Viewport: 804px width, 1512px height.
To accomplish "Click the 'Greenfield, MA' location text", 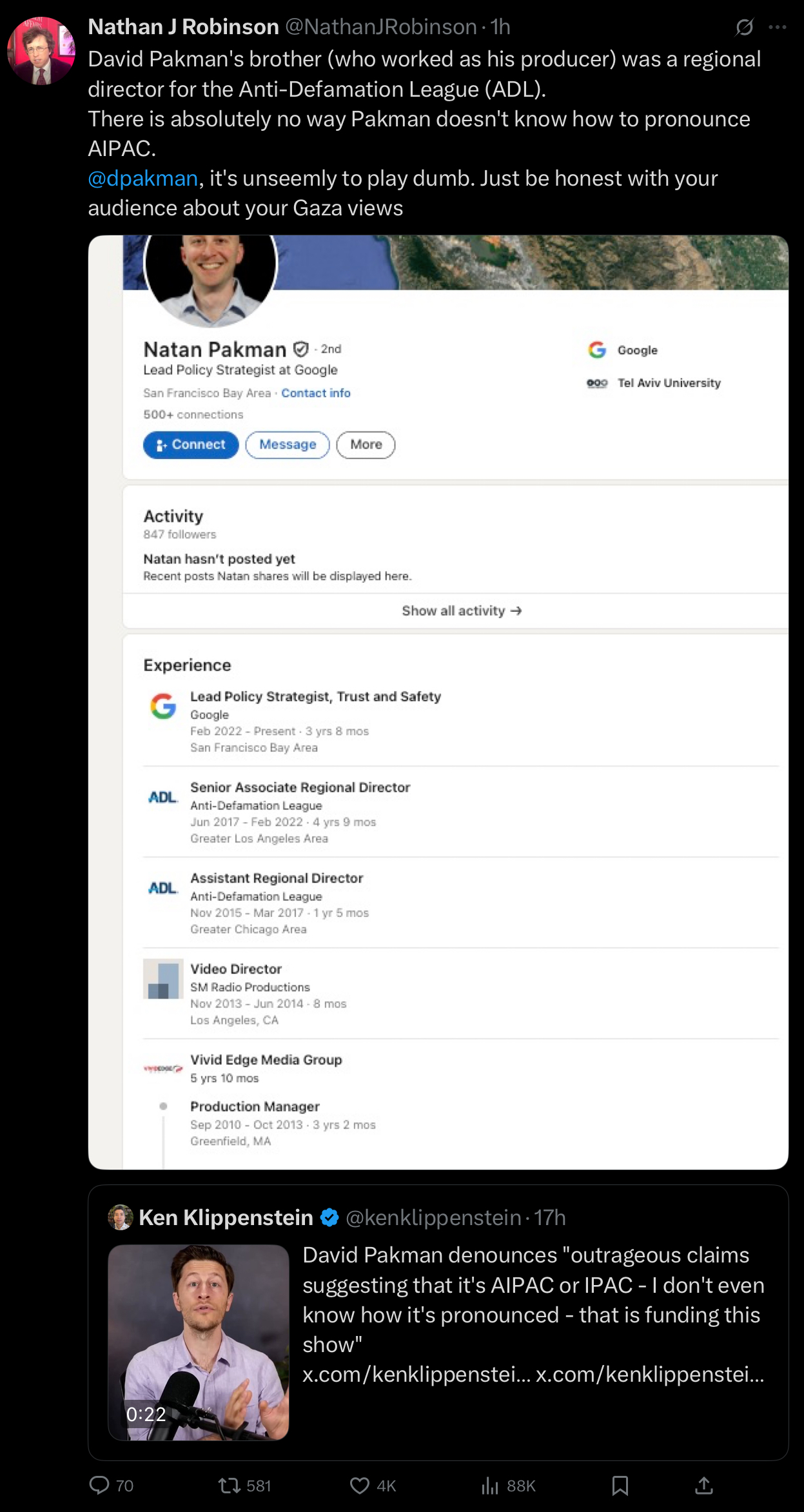I will 231,1141.
